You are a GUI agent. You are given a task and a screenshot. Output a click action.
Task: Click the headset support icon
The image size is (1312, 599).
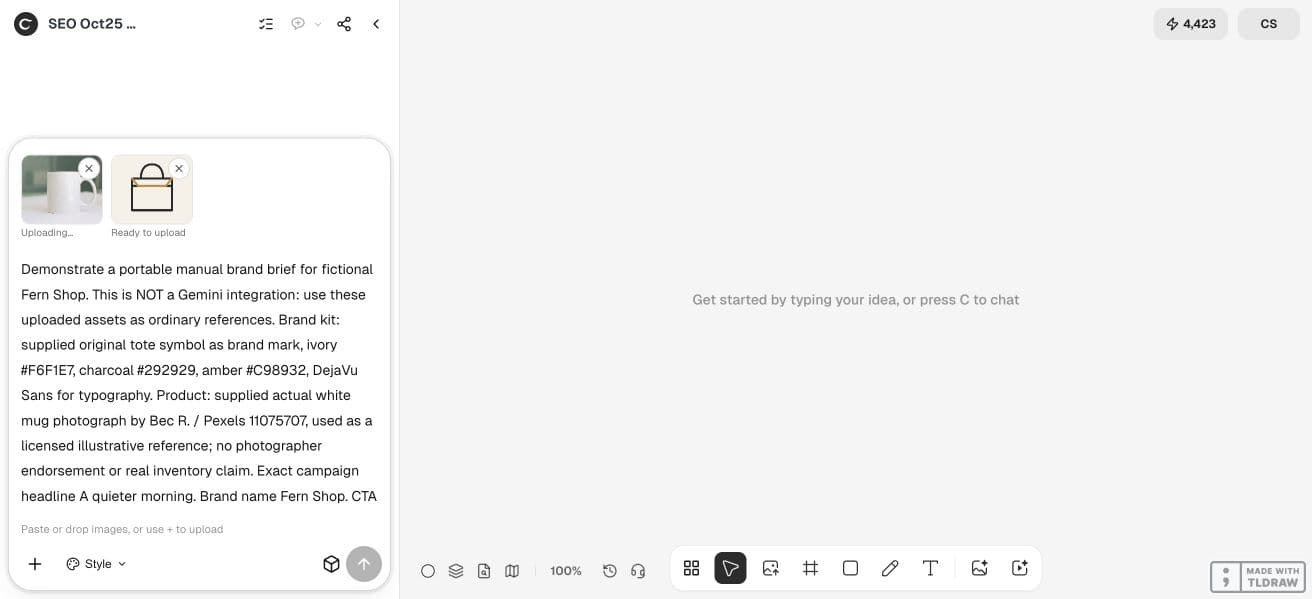tap(638, 570)
